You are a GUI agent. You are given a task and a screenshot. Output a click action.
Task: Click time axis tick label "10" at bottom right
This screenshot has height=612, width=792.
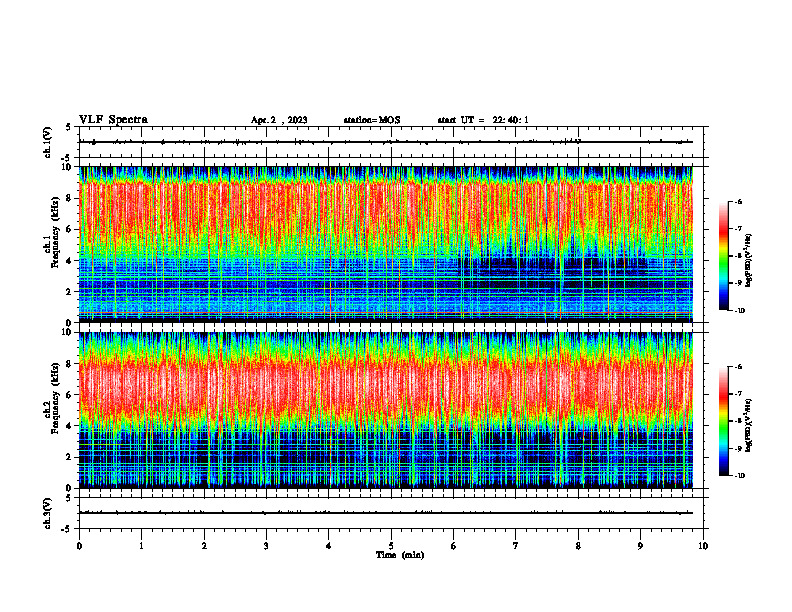point(703,546)
